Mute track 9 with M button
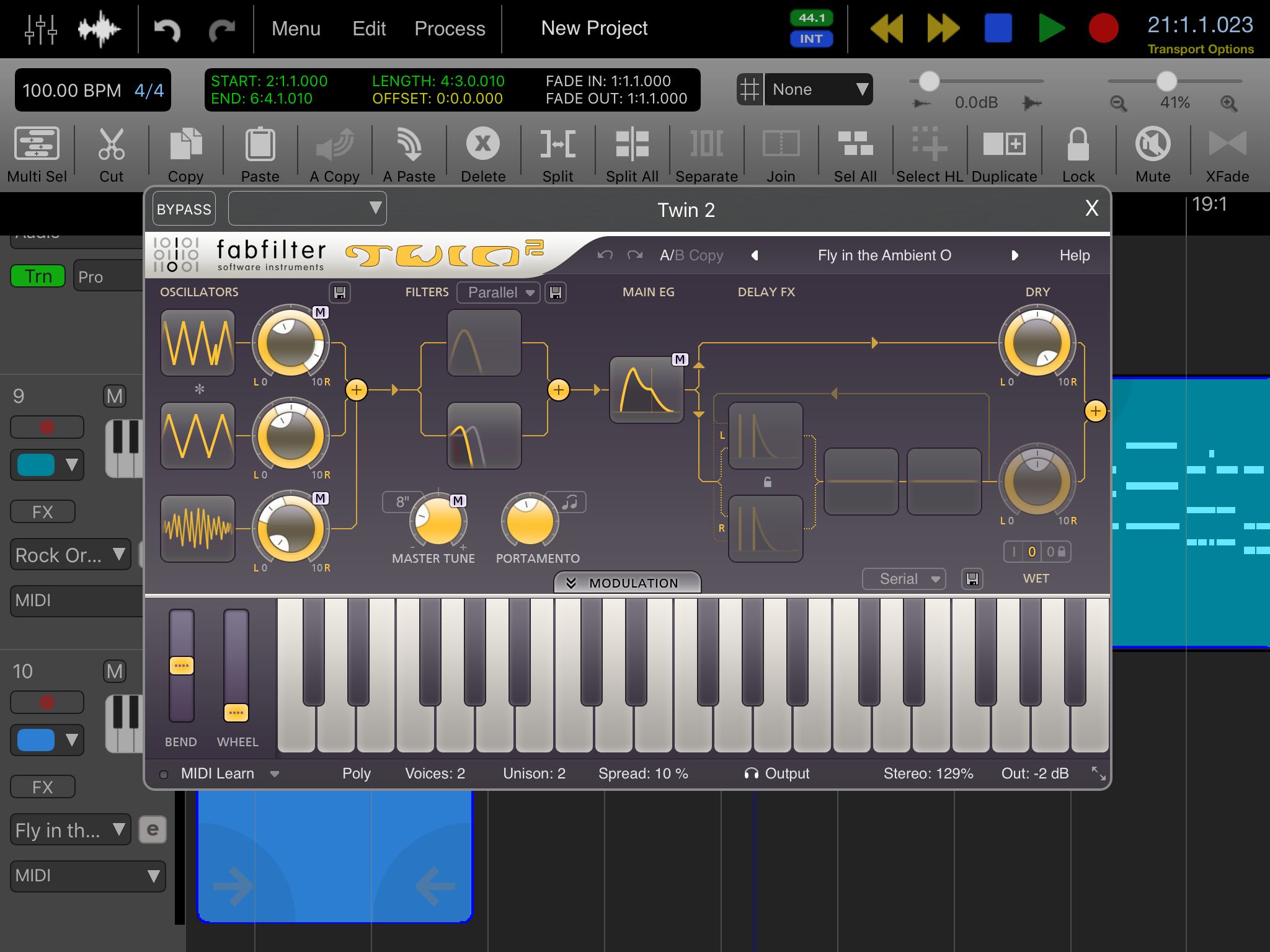This screenshot has width=1270, height=952. (115, 396)
